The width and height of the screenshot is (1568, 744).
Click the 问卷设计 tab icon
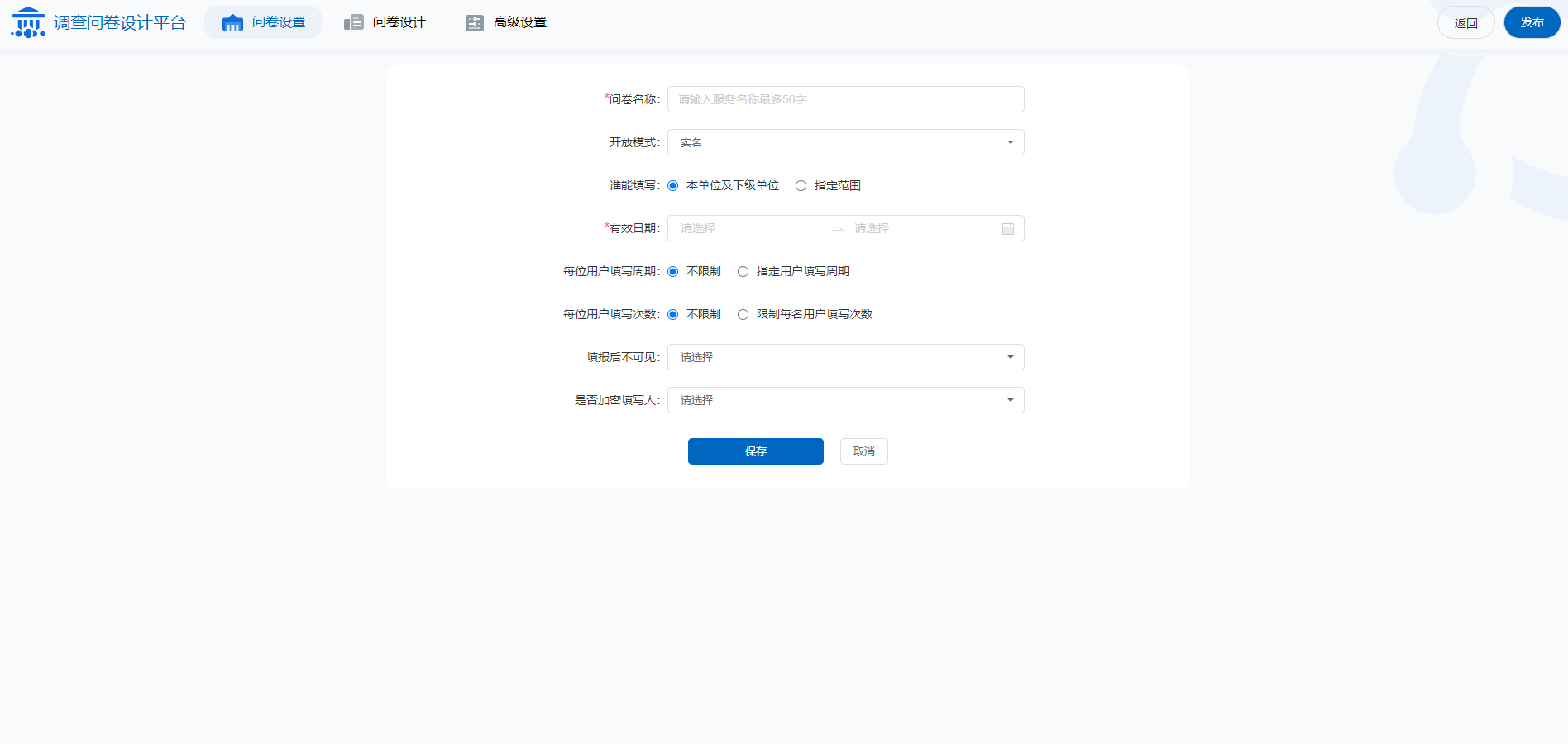click(x=354, y=22)
